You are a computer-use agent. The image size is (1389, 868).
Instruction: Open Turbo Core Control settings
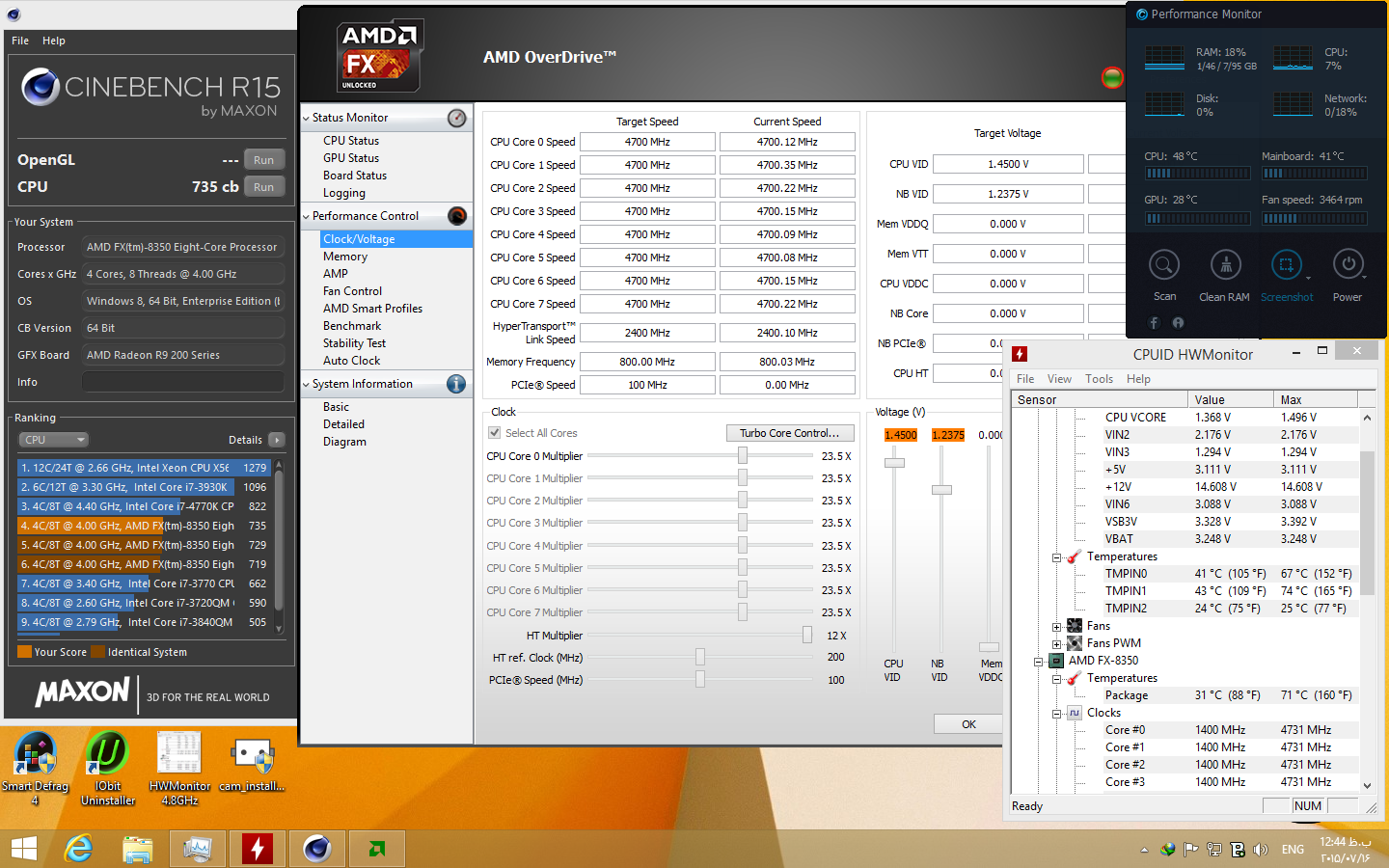(x=789, y=432)
